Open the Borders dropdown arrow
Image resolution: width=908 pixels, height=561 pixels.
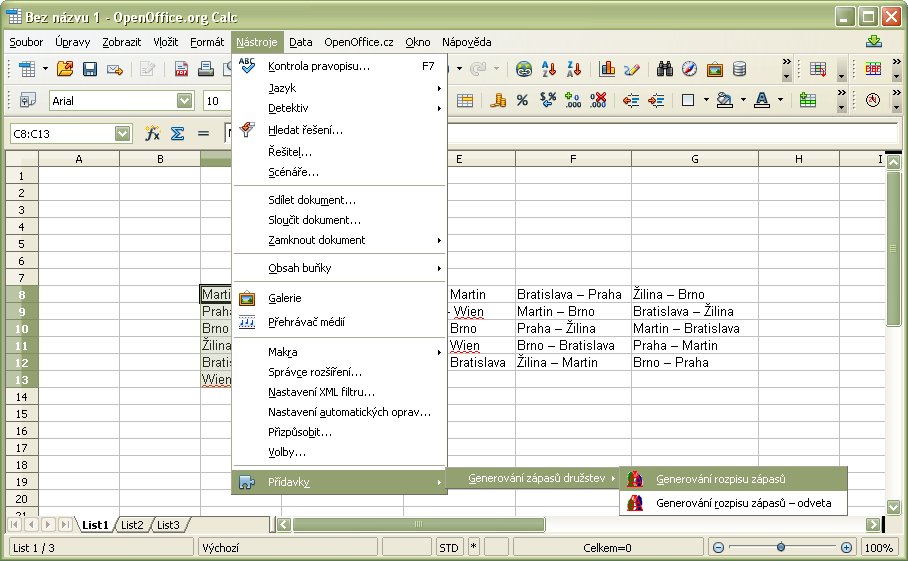[x=706, y=101]
